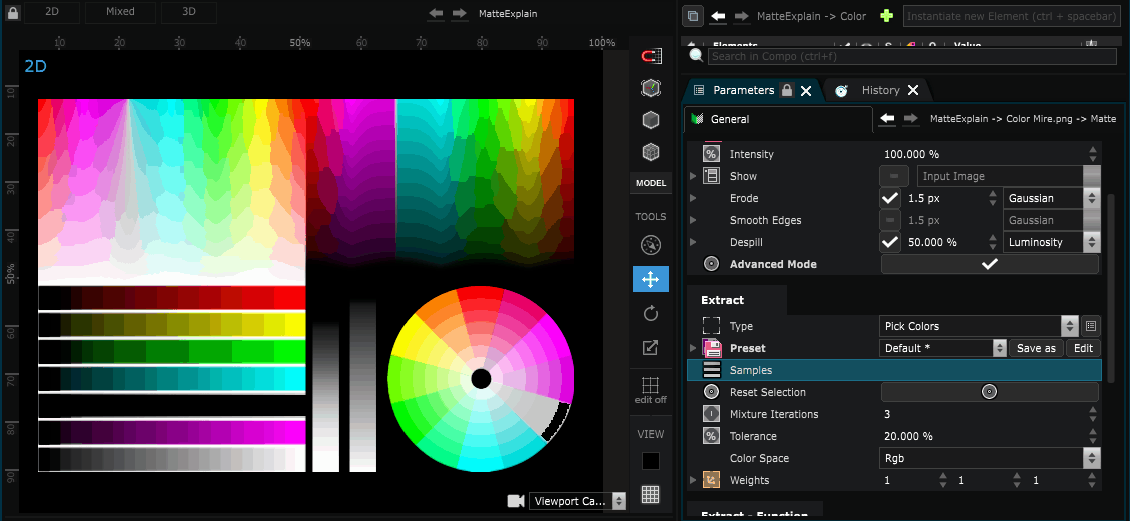The width and height of the screenshot is (1130, 521).
Task: Select the rotate tool
Action: 651,313
